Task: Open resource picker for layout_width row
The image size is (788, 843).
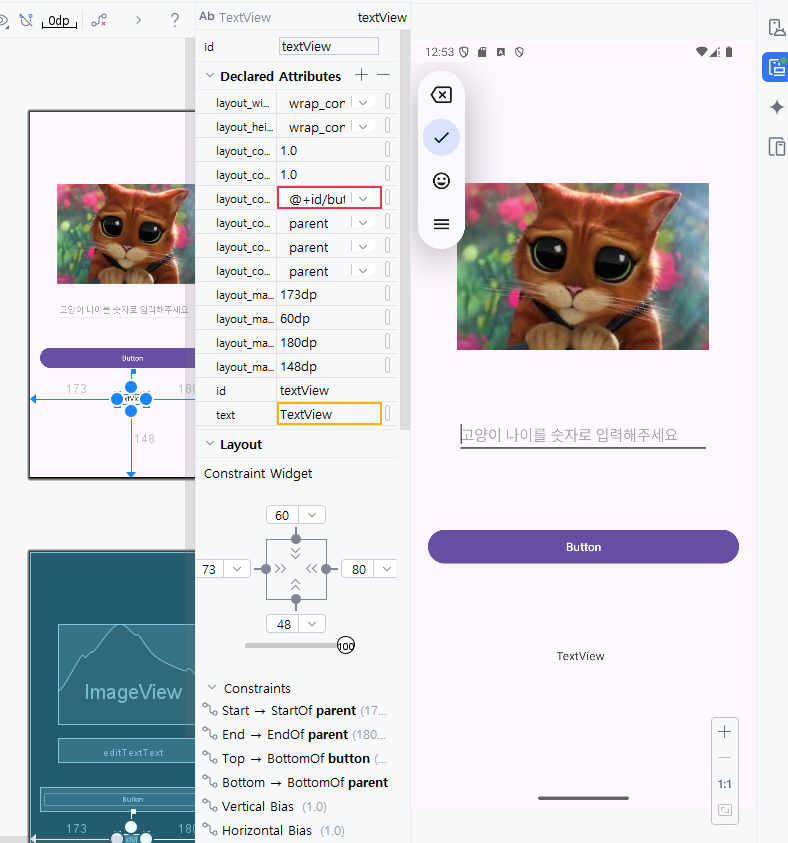Action: (x=388, y=102)
